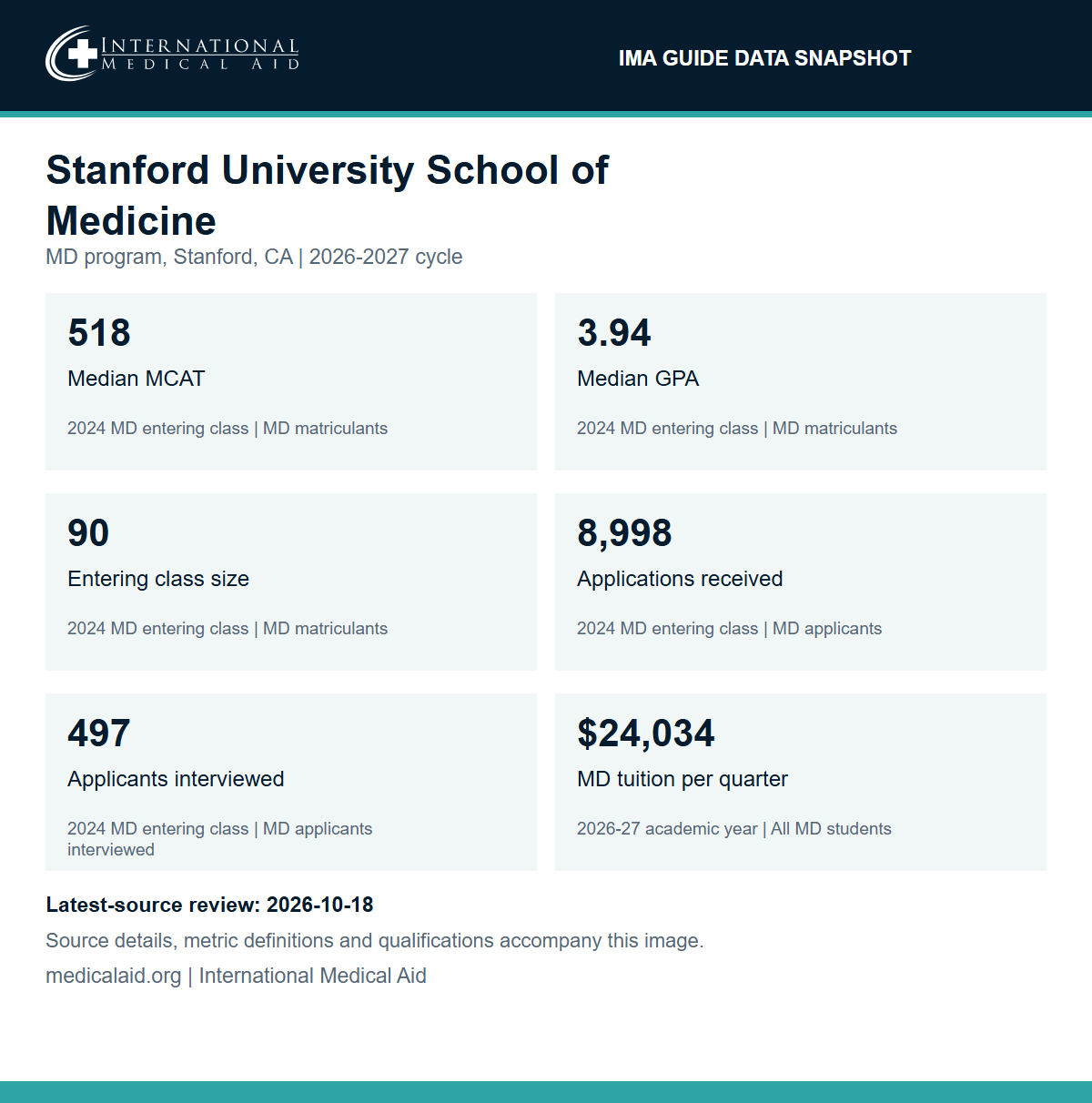Click the Median MCAT label
Screen dimensions: 1092x1103
point(136,379)
